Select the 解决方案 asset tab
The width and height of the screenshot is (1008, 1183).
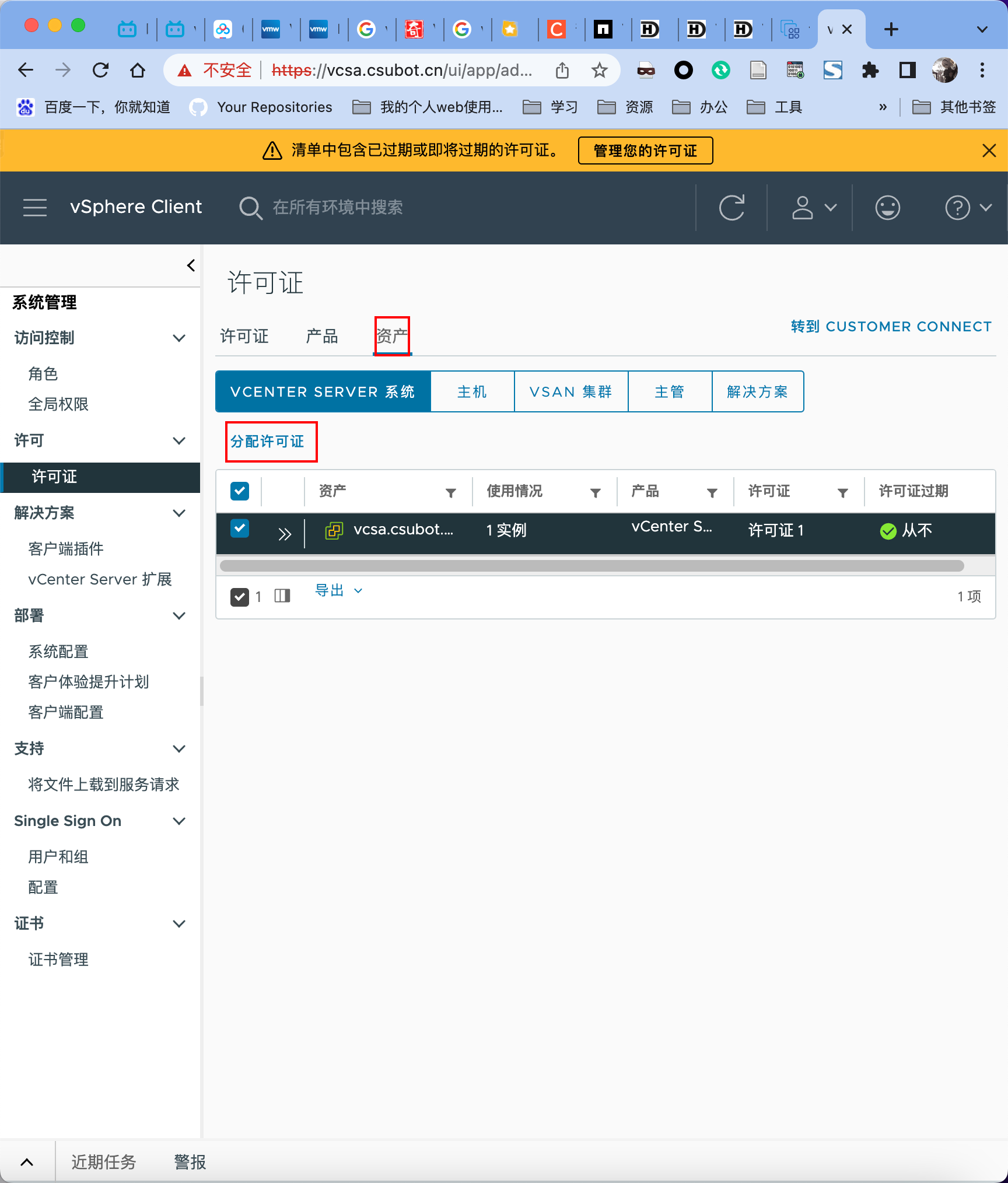(758, 391)
